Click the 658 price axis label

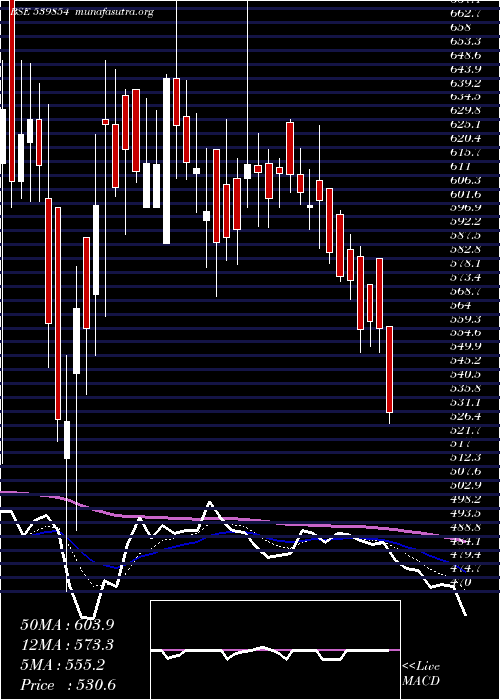(x=461, y=27)
